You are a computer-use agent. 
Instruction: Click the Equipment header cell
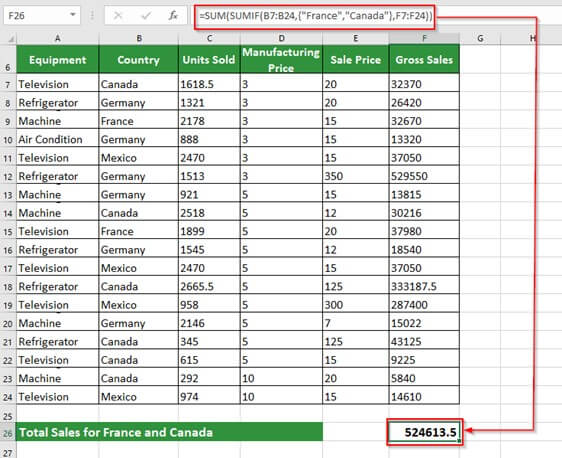tap(57, 59)
